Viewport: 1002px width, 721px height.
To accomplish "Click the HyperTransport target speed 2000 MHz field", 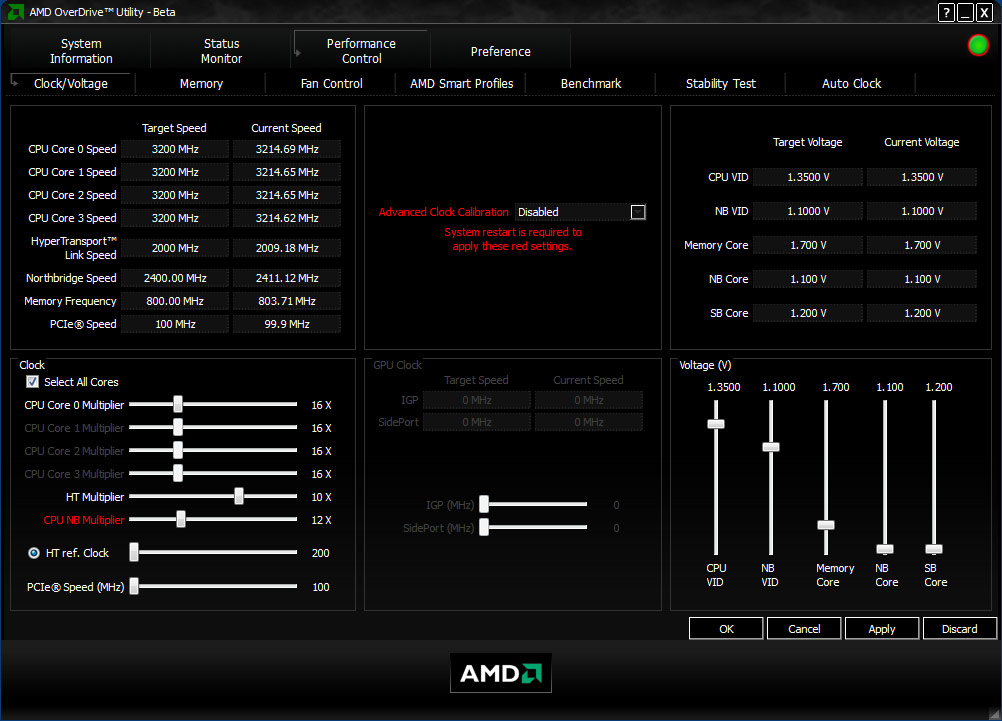I will [174, 248].
